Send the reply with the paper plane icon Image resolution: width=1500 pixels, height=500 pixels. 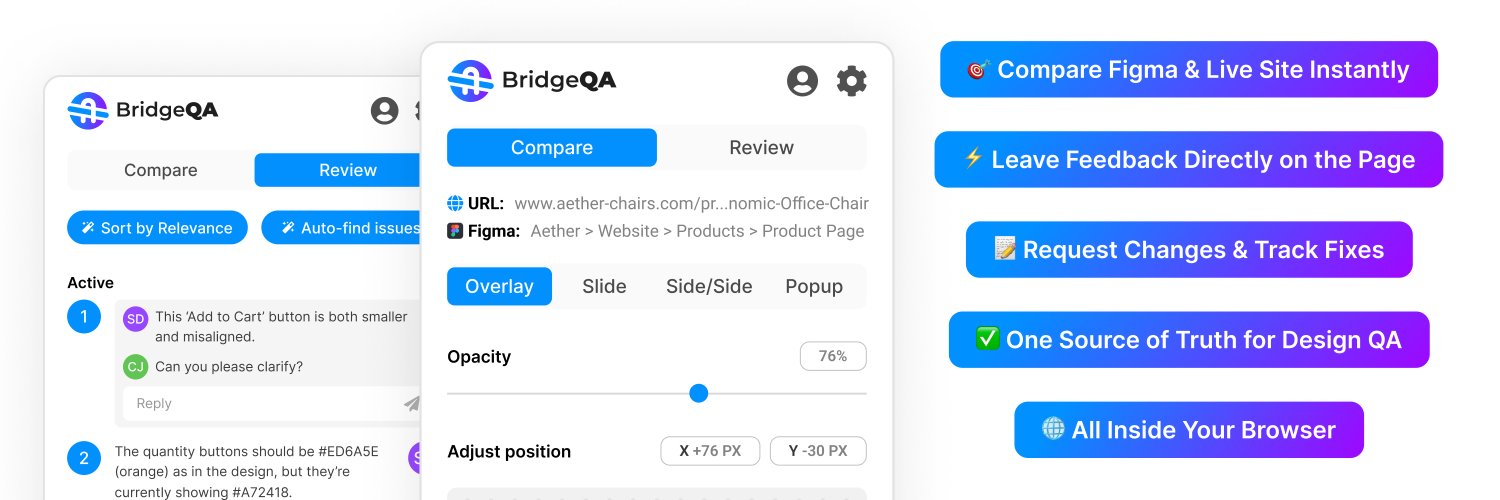coord(412,403)
